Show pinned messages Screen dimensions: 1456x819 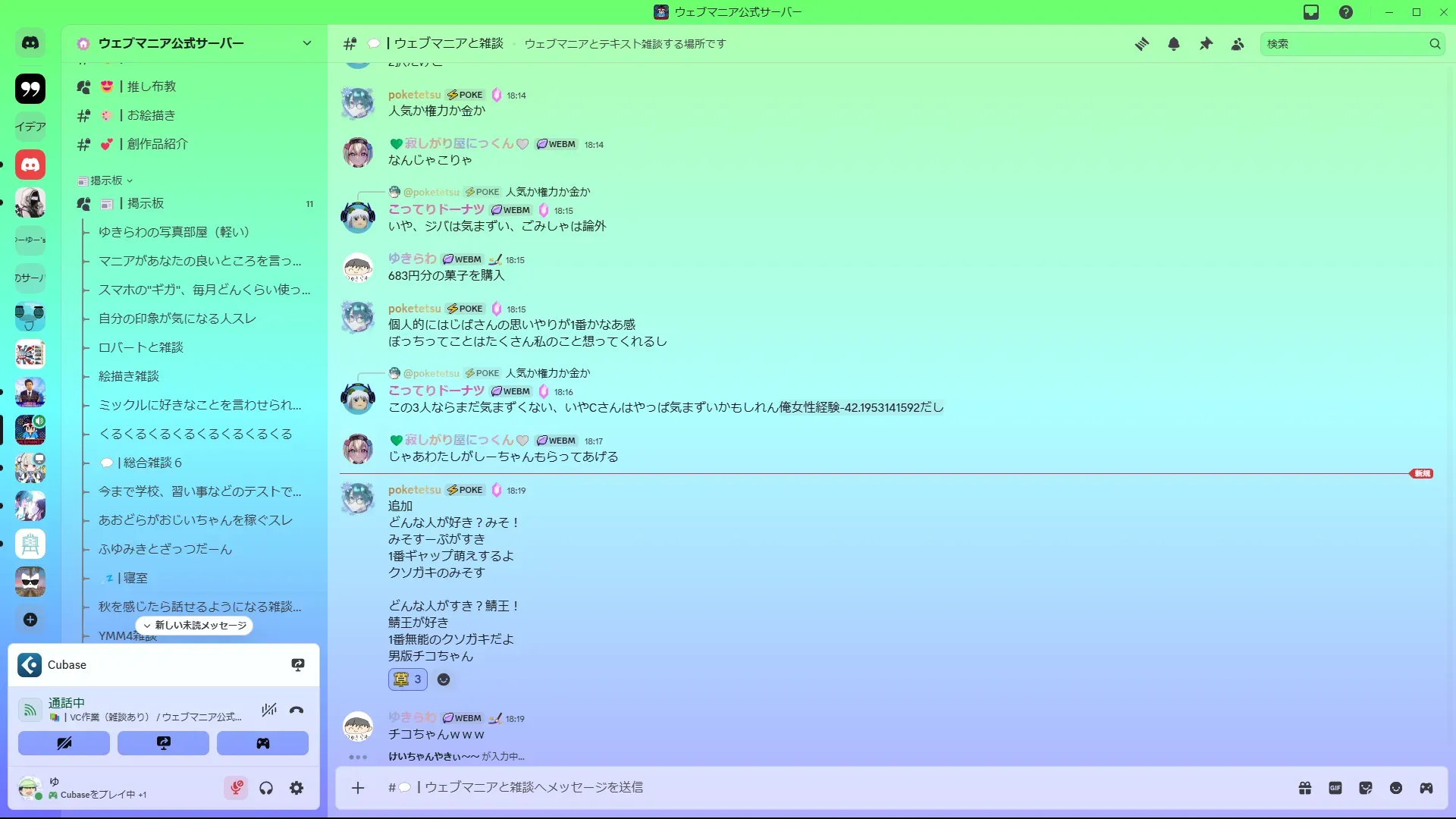(x=1206, y=44)
